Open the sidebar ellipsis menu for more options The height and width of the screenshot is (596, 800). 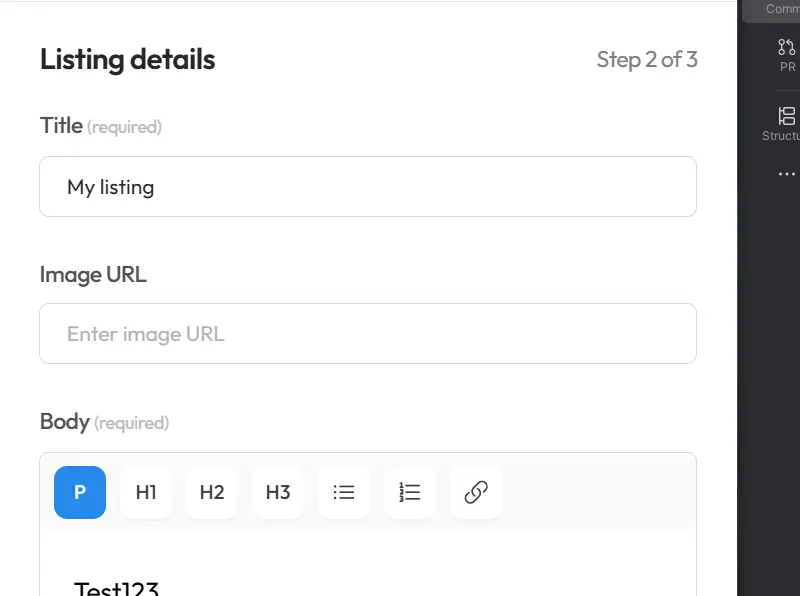pos(785,173)
